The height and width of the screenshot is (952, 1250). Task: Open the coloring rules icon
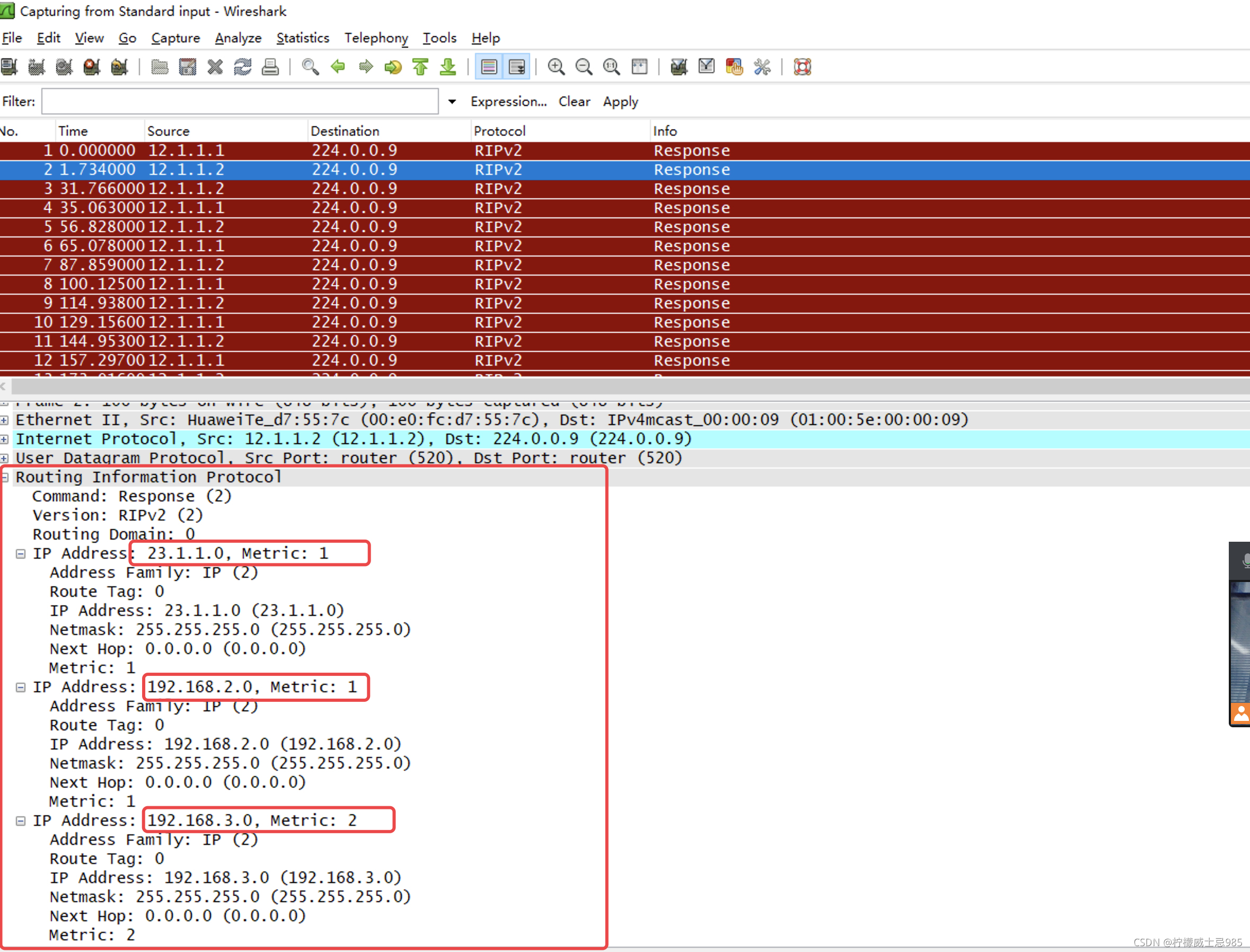[734, 67]
